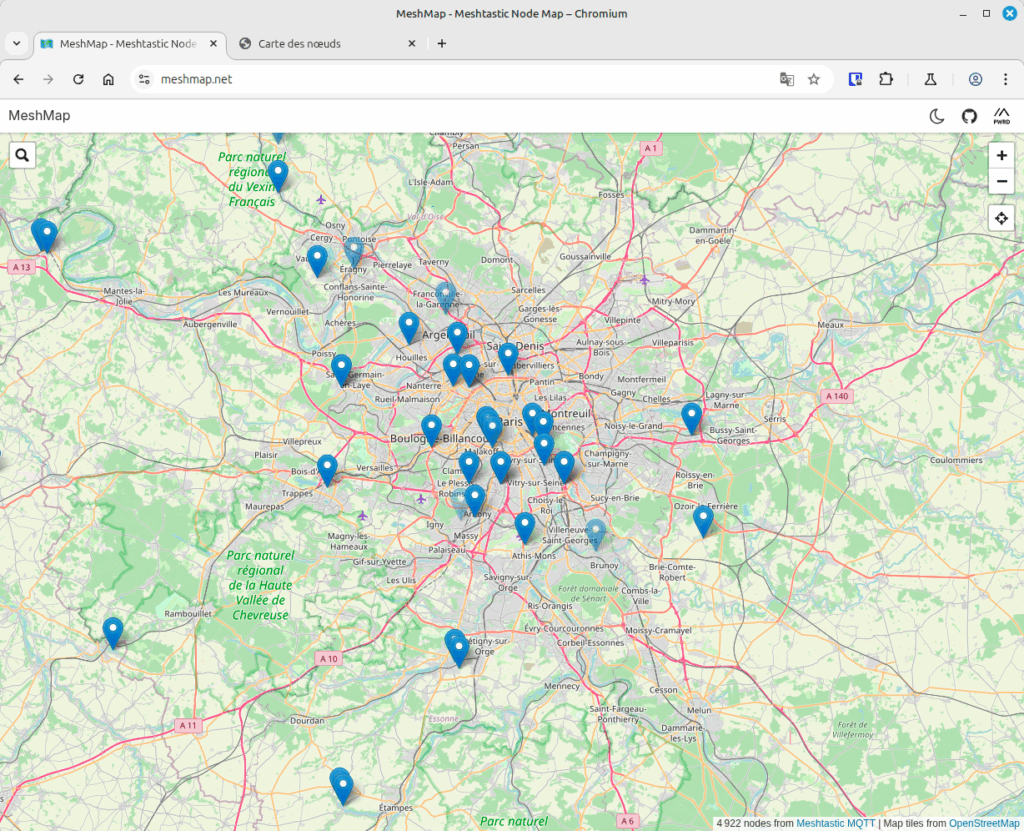The image size is (1024, 831).
Task: Open the Extensions puzzle menu
Action: (x=886, y=79)
